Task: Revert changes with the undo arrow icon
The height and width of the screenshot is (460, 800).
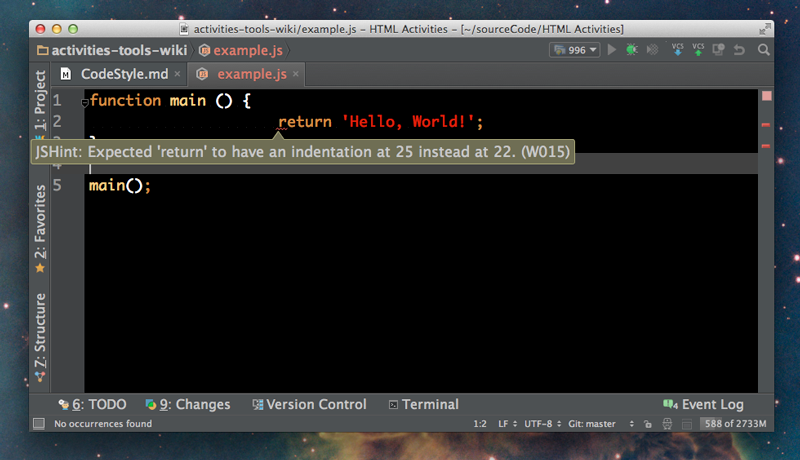Action: tap(739, 50)
